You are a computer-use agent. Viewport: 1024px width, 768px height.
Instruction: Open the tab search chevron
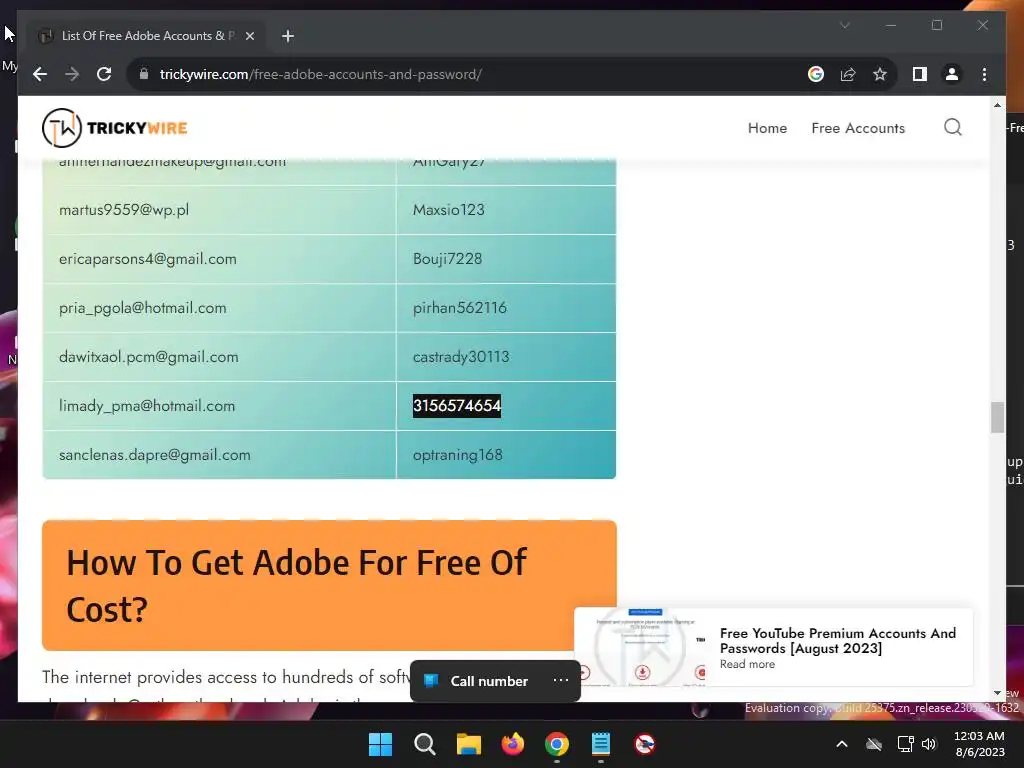pyautogui.click(x=844, y=25)
